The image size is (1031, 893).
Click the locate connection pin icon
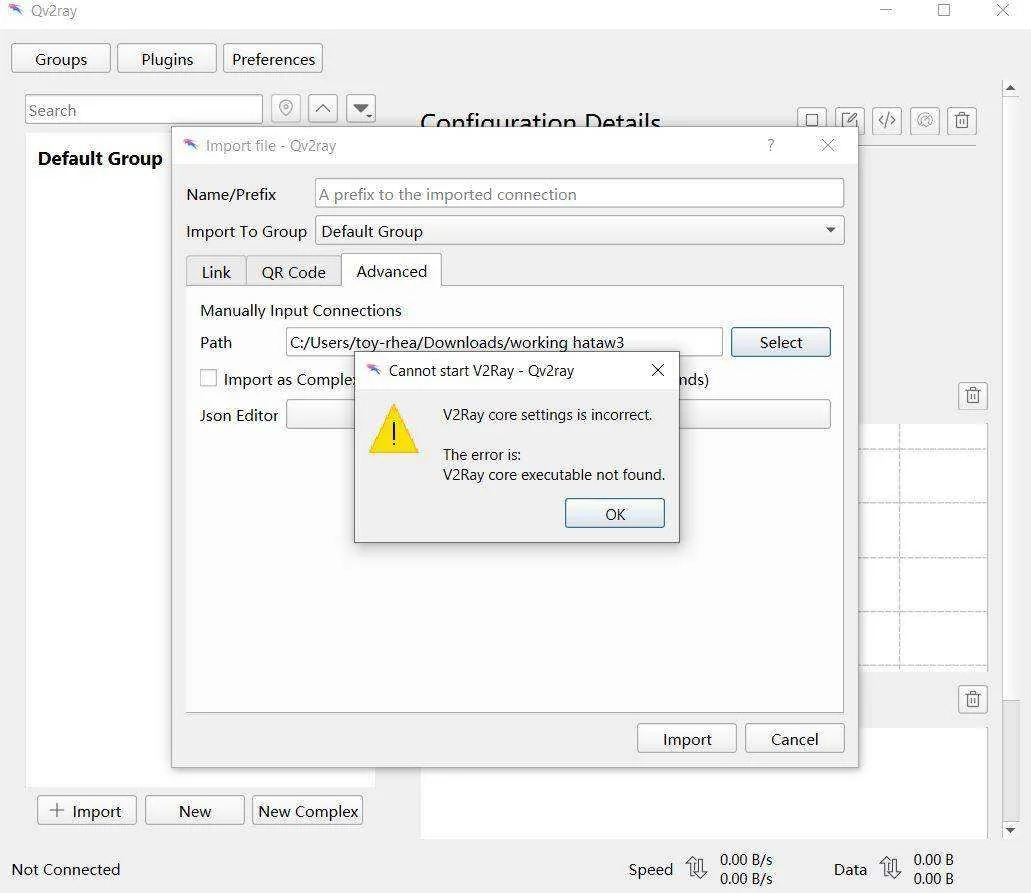285,108
